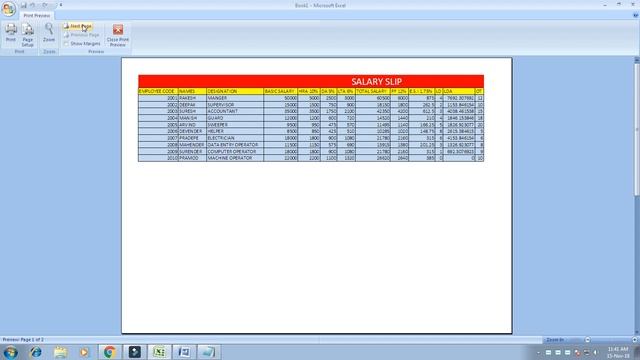Image resolution: width=640 pixels, height=360 pixels.
Task: Click the scrollbar down arrow
Action: (637, 332)
